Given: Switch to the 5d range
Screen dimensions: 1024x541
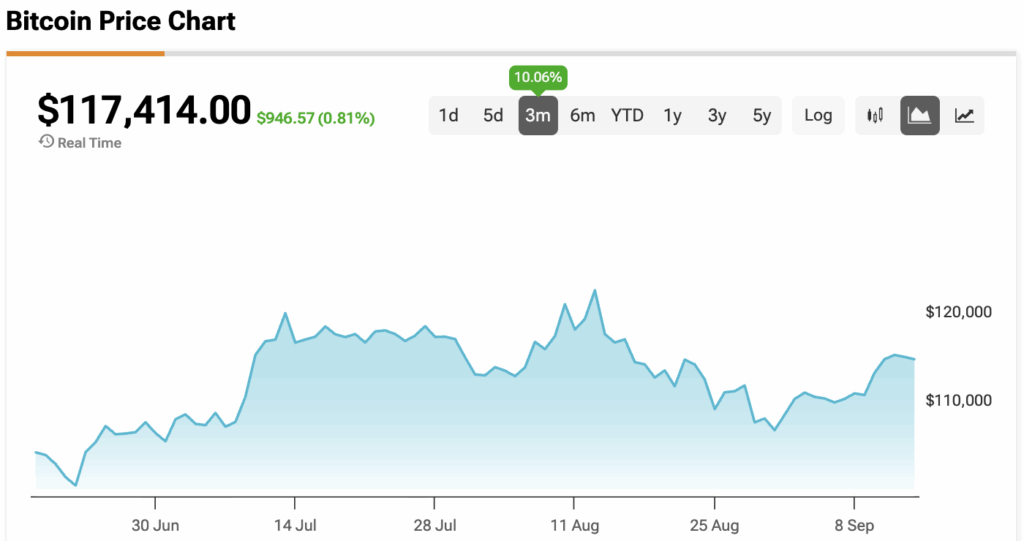Looking at the screenshot, I should (493, 115).
